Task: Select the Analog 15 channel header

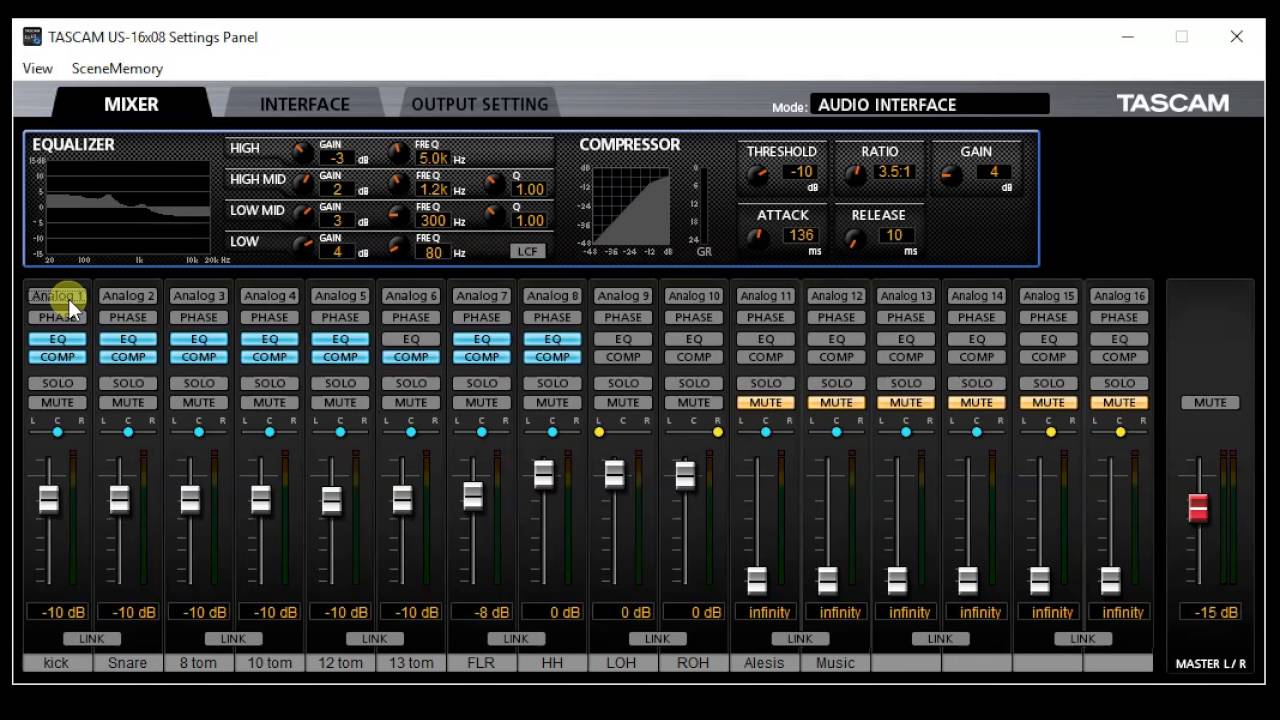Action: [x=1048, y=296]
